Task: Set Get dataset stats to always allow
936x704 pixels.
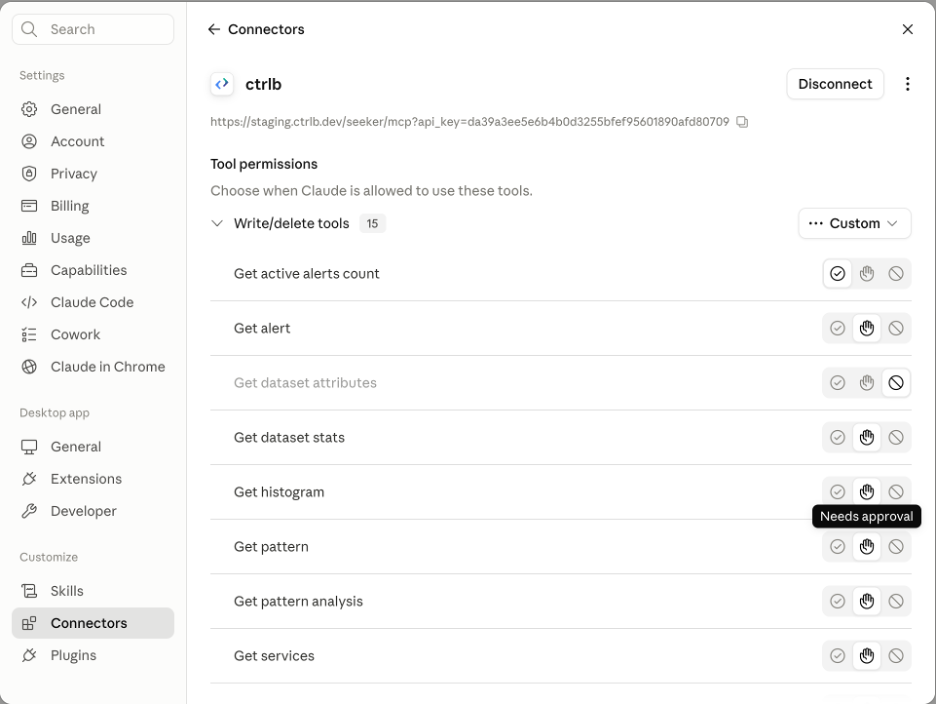Action: 838,438
